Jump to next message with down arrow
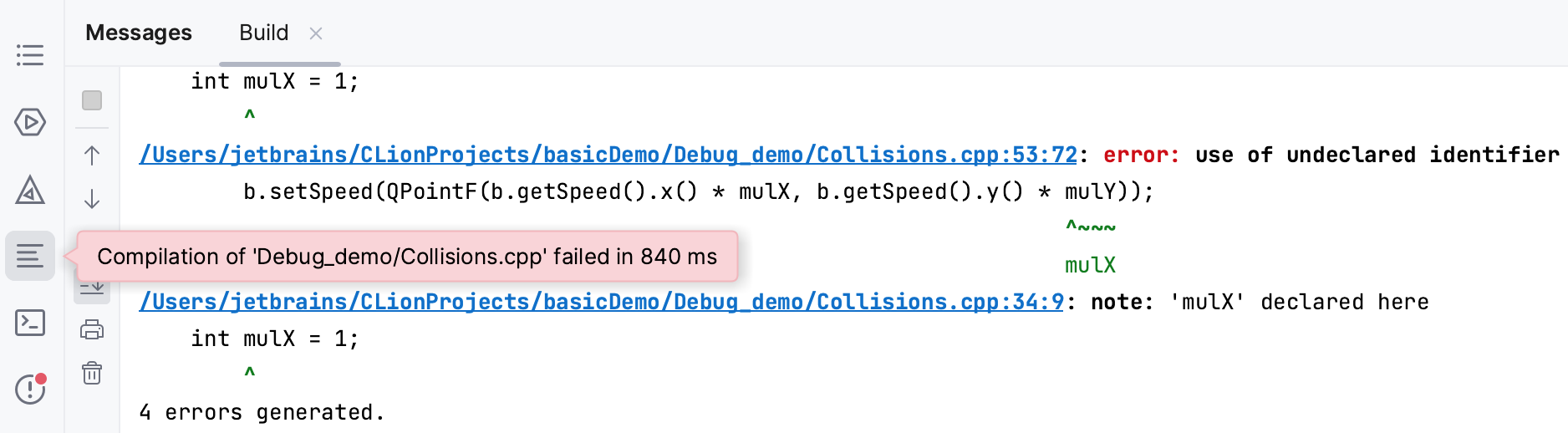 (x=92, y=199)
